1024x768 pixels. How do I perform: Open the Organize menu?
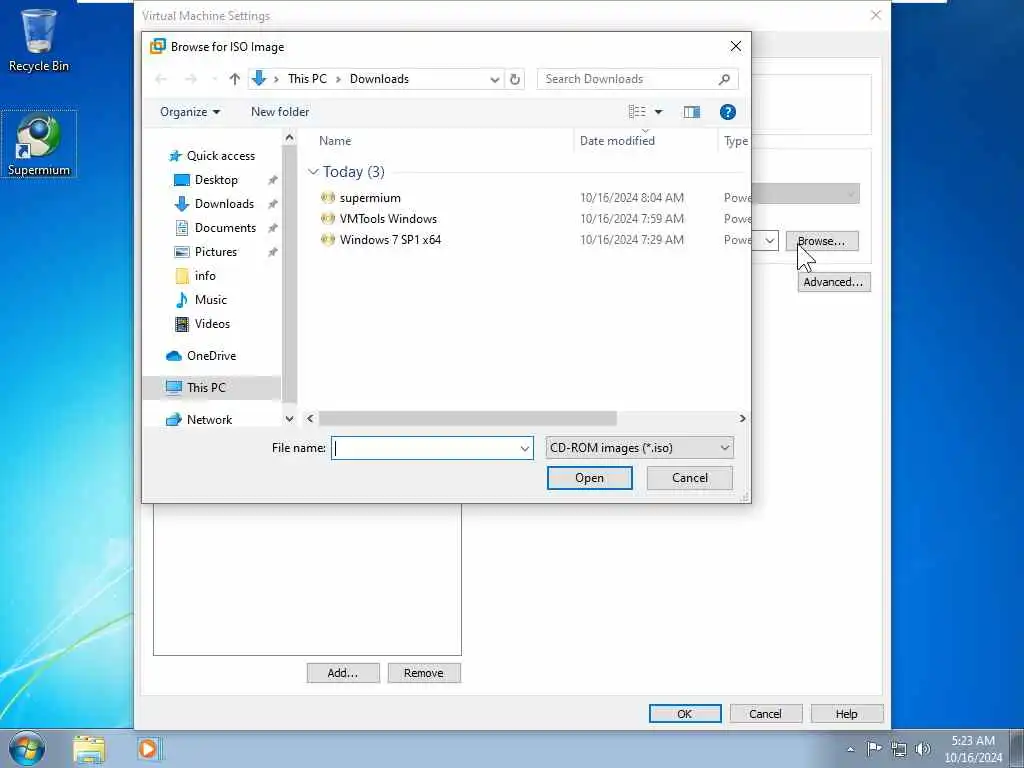[189, 112]
